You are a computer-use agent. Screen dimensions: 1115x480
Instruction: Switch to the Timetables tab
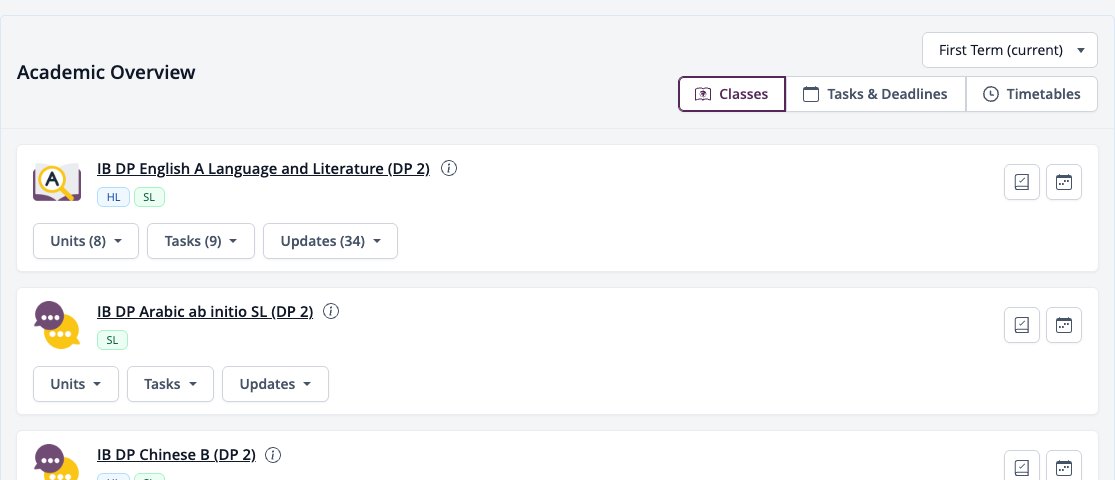pos(1032,94)
